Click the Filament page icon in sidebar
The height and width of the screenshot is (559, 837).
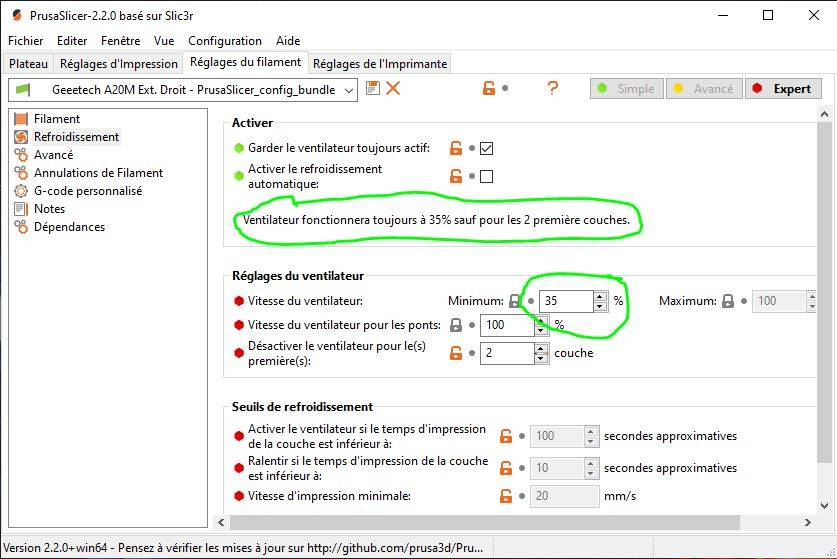click(21, 119)
